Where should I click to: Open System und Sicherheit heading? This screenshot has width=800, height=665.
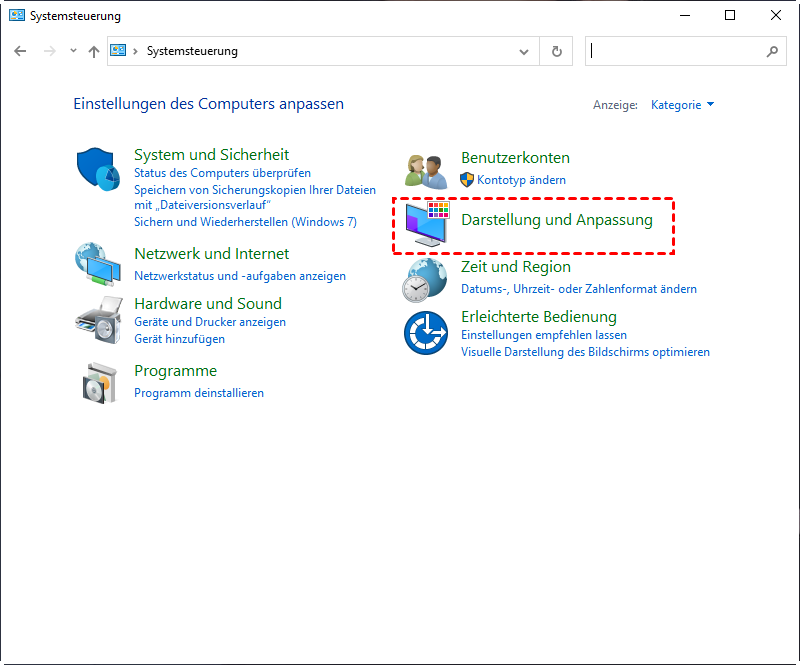point(211,154)
